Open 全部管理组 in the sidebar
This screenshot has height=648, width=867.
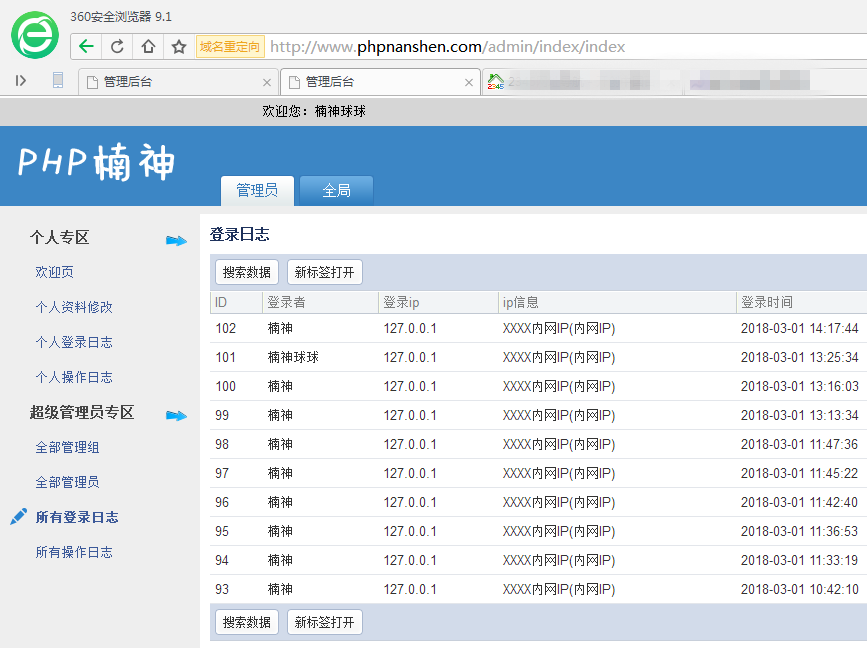coord(67,447)
